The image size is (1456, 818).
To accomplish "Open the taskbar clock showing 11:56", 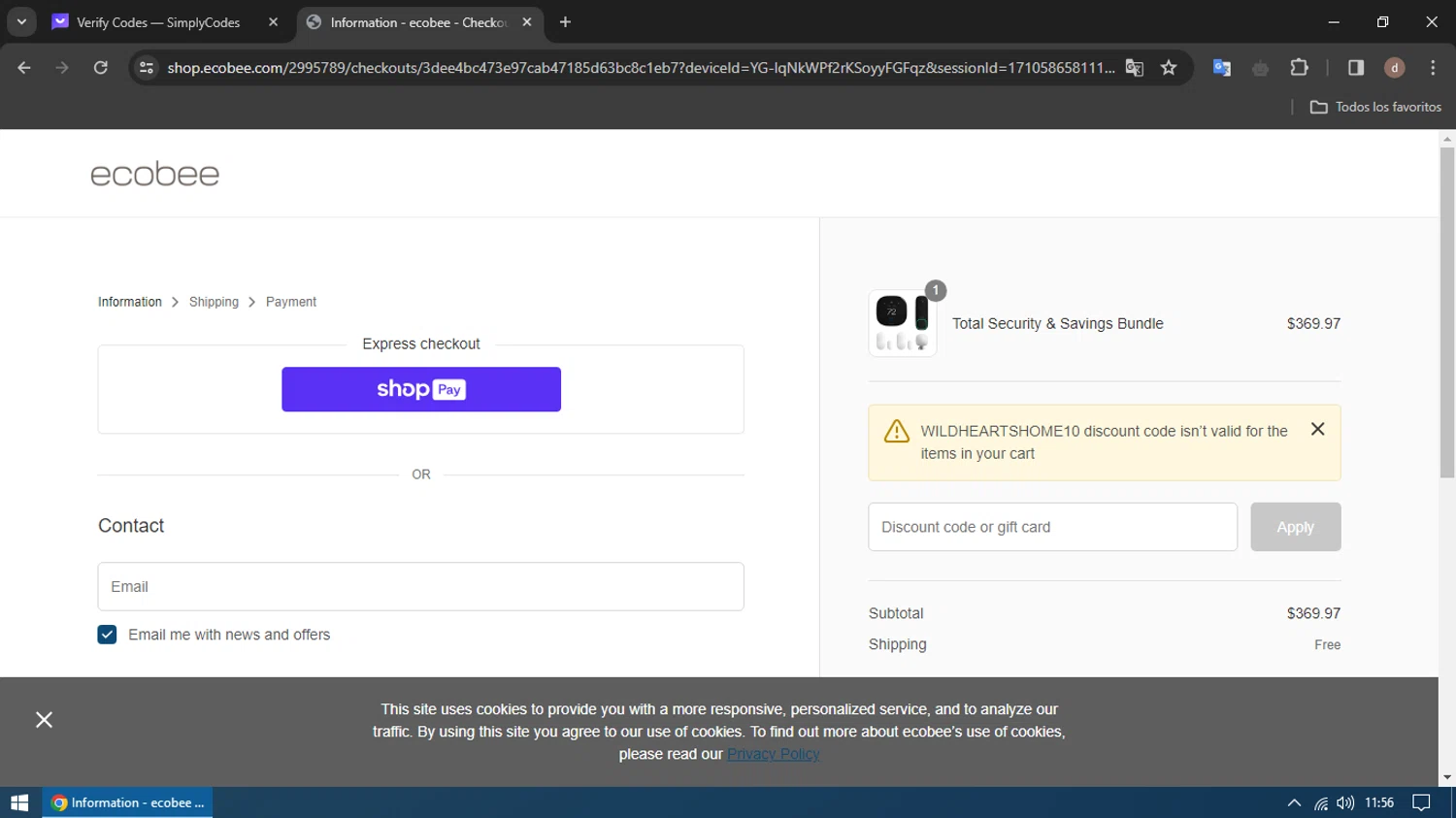I will tap(1379, 802).
